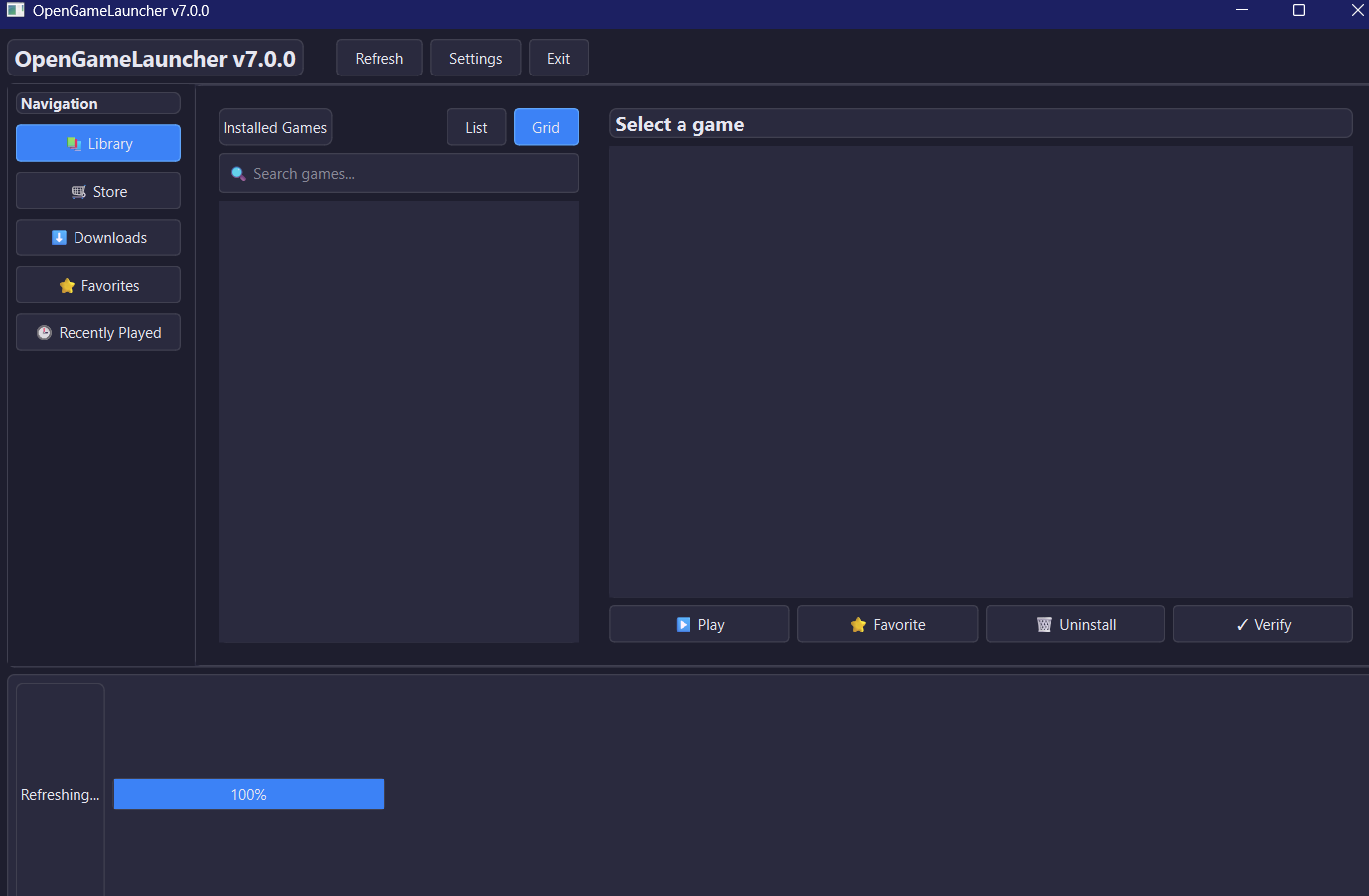Click the Refresh button in the top bar
The width and height of the screenshot is (1369, 896).
(380, 58)
